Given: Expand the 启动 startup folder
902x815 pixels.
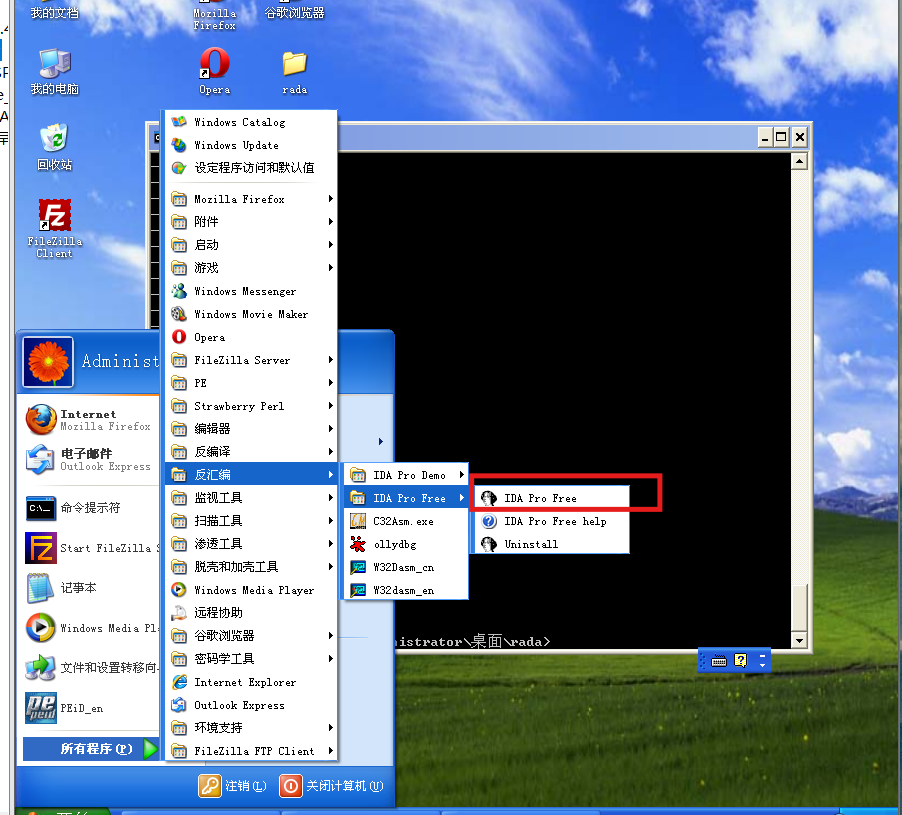Looking at the screenshot, I should tap(251, 245).
